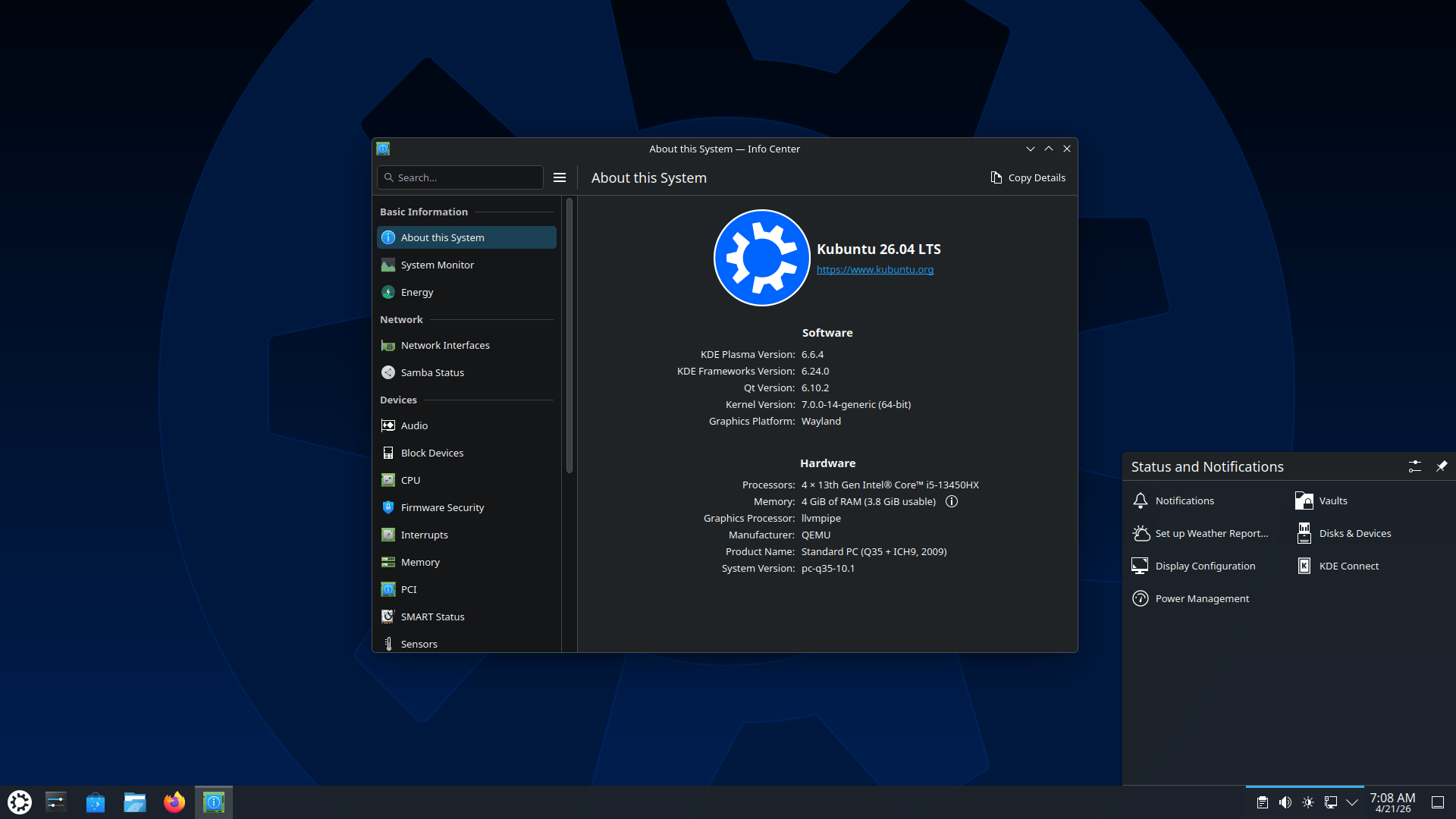This screenshot has height=819, width=1456.
Task: Open Power Management settings
Action: coord(1201,598)
